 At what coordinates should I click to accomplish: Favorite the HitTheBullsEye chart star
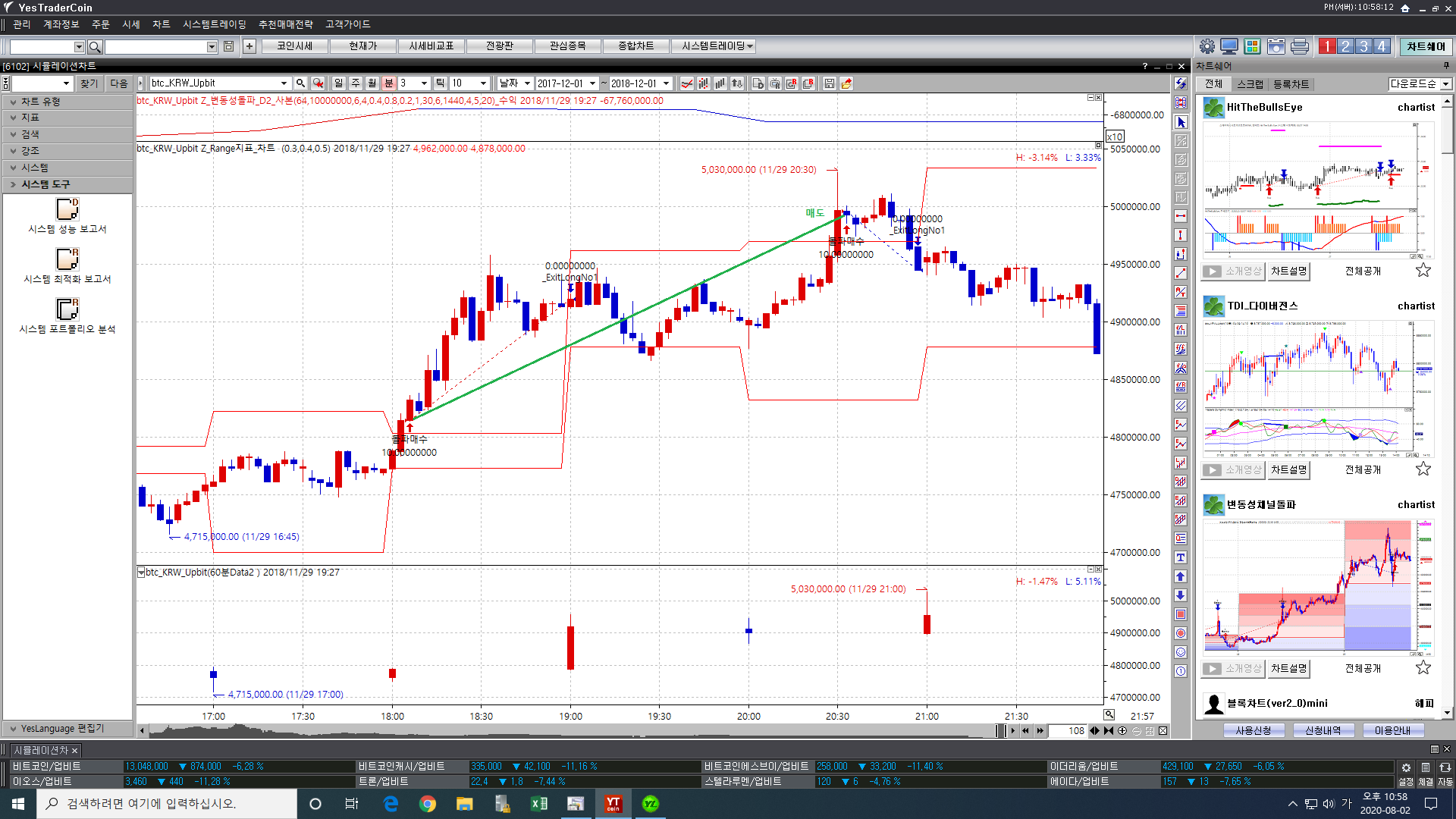[x=1423, y=271]
